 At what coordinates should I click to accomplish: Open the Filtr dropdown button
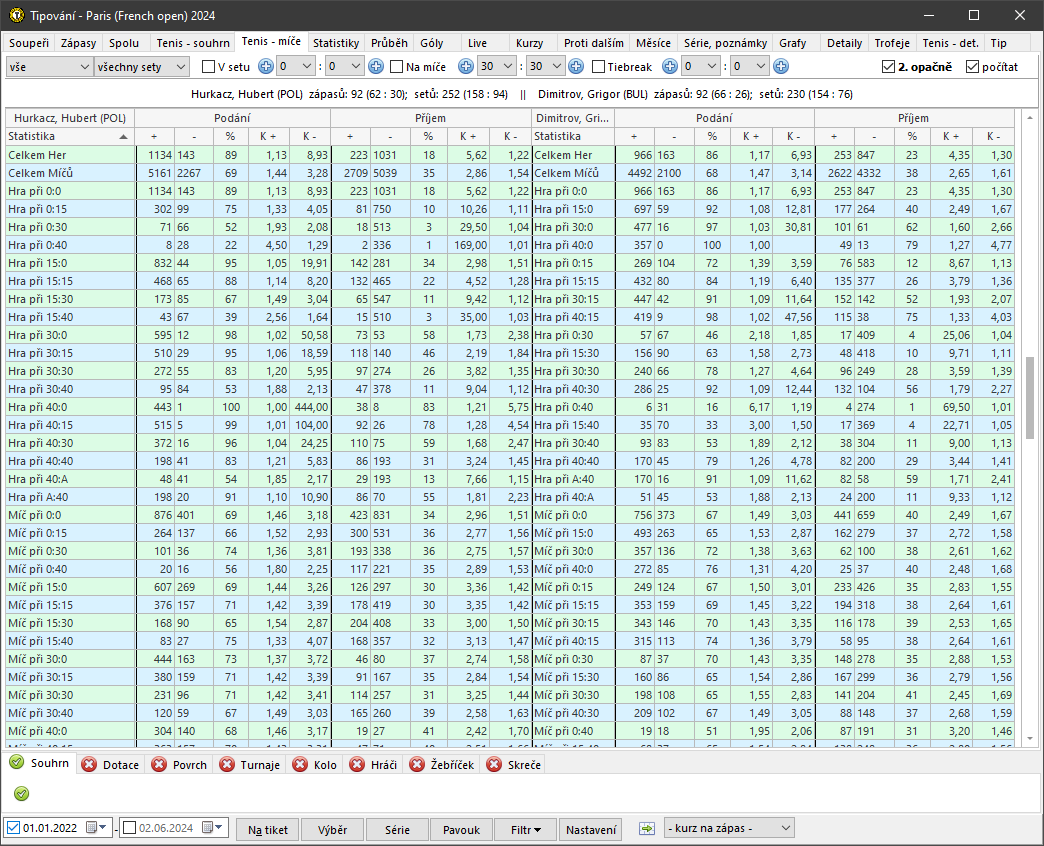[x=526, y=829]
